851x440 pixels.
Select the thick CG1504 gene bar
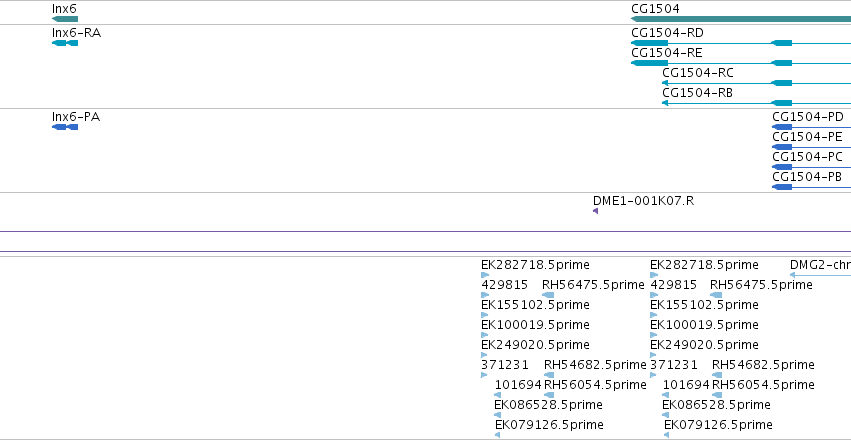pyautogui.click(x=741, y=20)
